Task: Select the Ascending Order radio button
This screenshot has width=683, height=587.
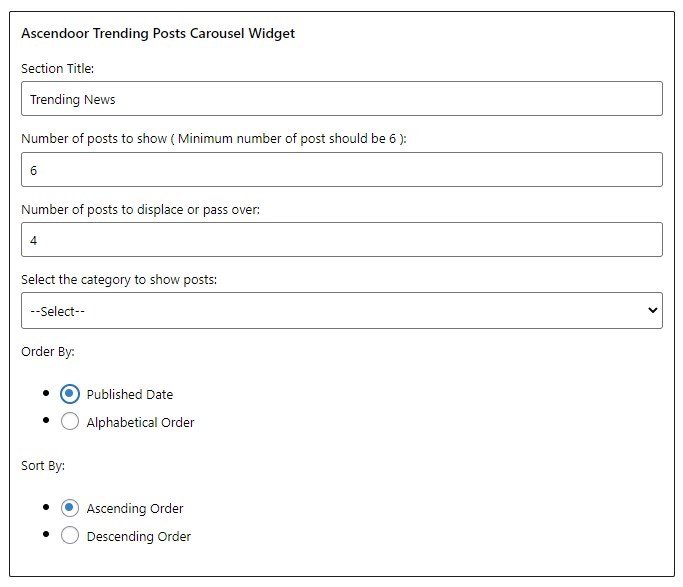Action: (x=70, y=508)
